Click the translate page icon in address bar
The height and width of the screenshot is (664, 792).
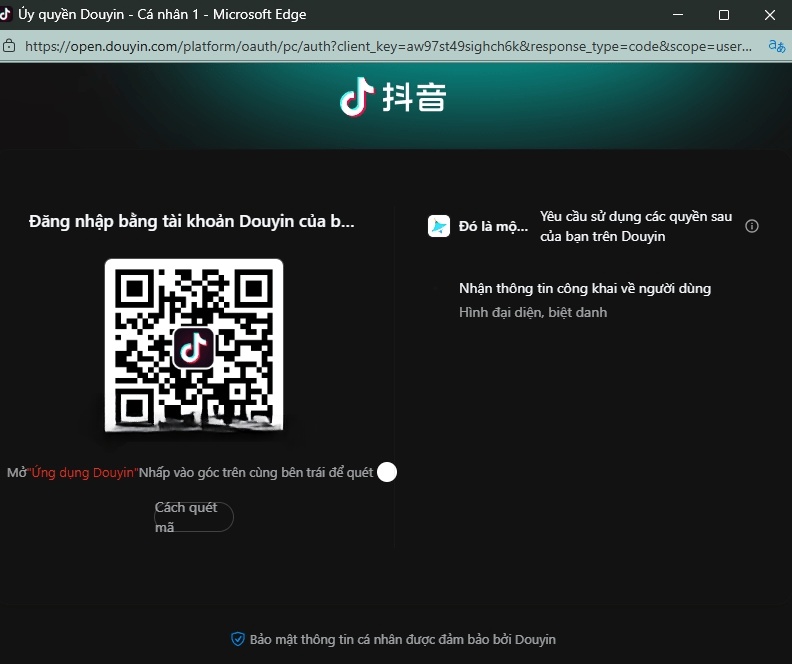pos(776,46)
